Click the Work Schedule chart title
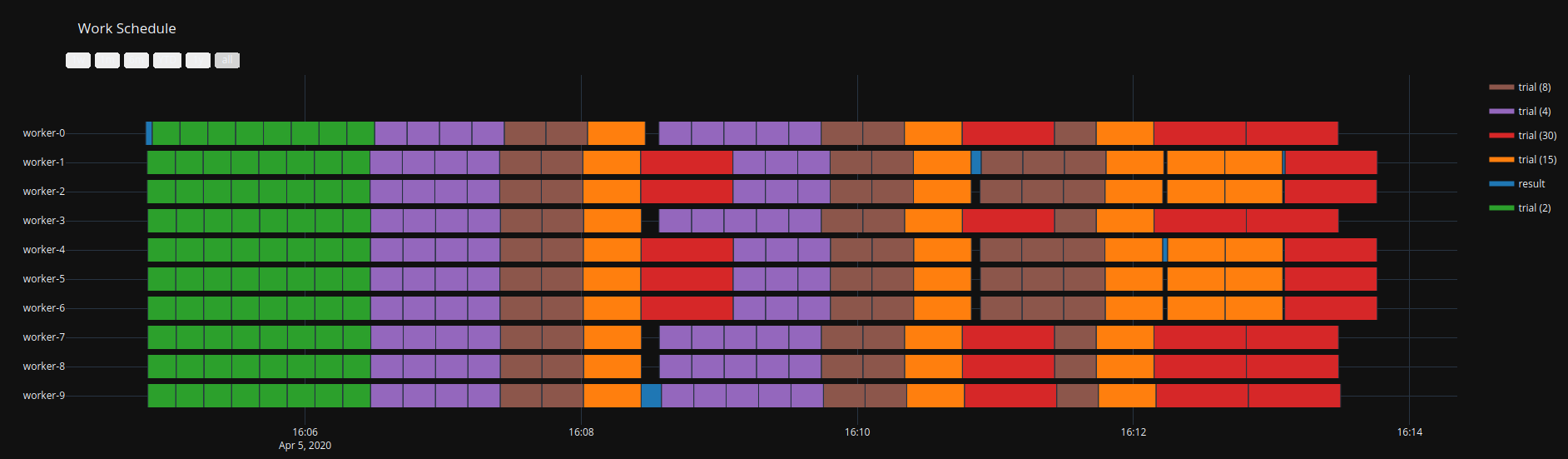The image size is (1568, 459). click(x=127, y=28)
